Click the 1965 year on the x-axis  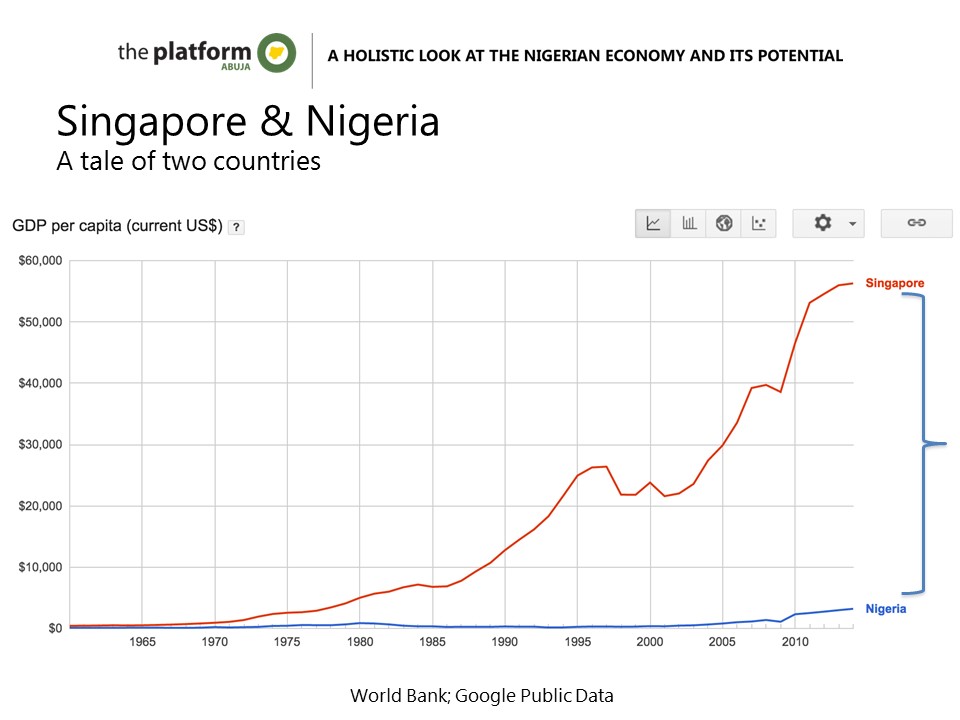click(x=142, y=640)
